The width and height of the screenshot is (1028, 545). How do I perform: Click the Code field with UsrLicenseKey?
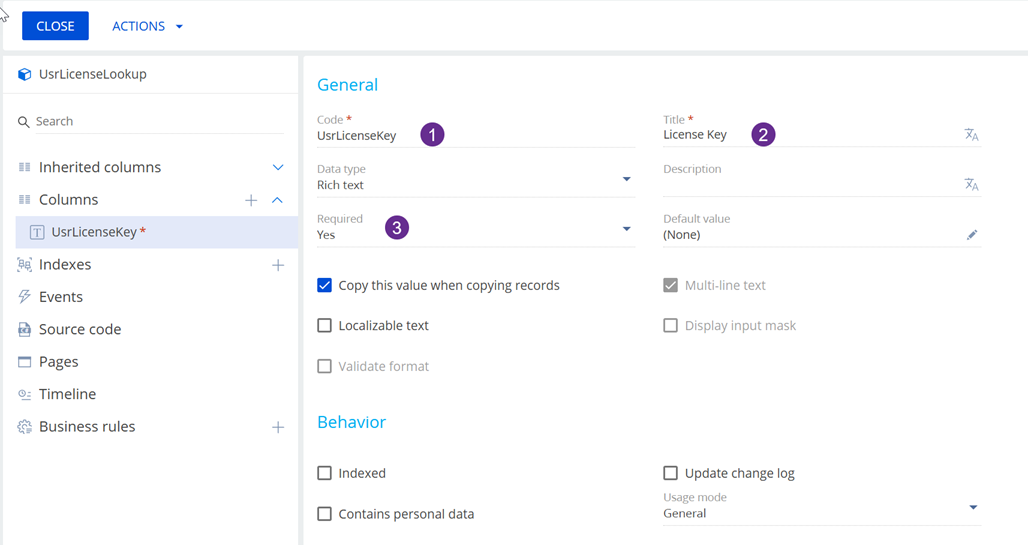(x=476, y=136)
